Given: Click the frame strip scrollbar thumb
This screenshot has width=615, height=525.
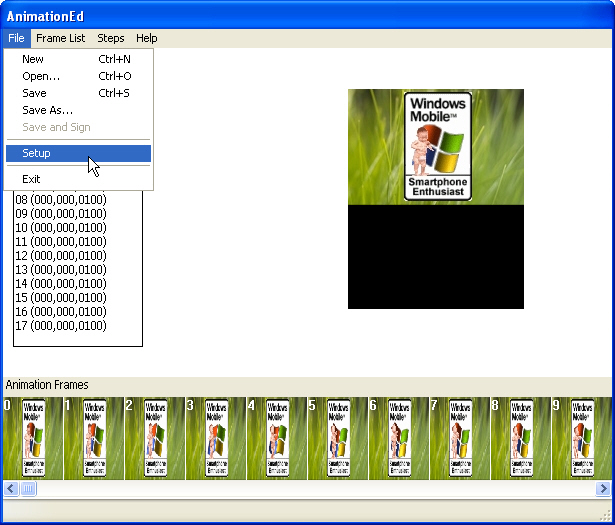Looking at the screenshot, I should 28,489.
